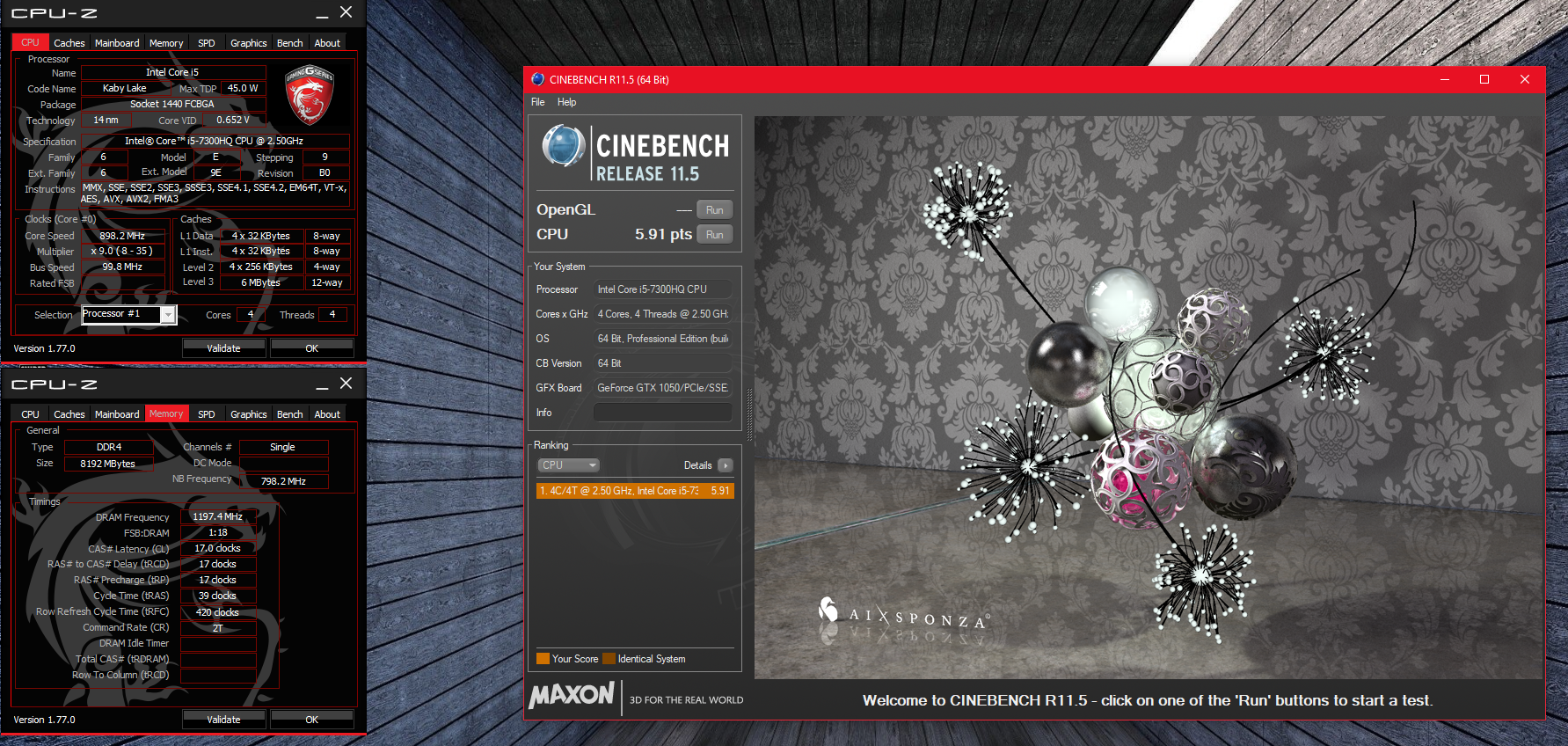Close the bottom CPU-Z window
Viewport: 1568px width, 746px height.
[x=346, y=384]
